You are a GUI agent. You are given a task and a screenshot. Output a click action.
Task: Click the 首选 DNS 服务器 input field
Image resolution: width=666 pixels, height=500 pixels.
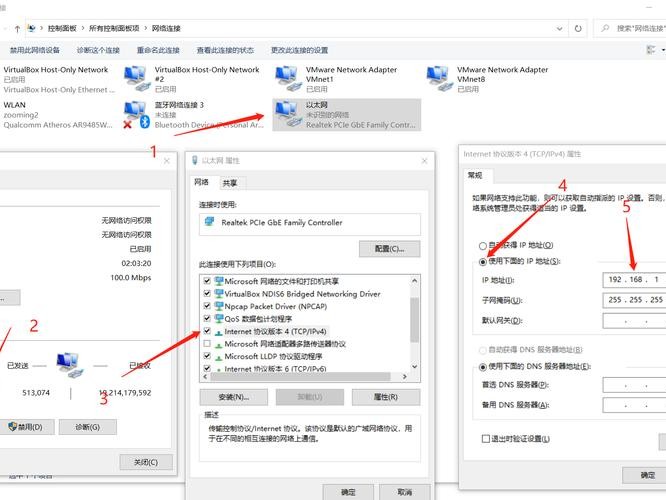coord(634,385)
